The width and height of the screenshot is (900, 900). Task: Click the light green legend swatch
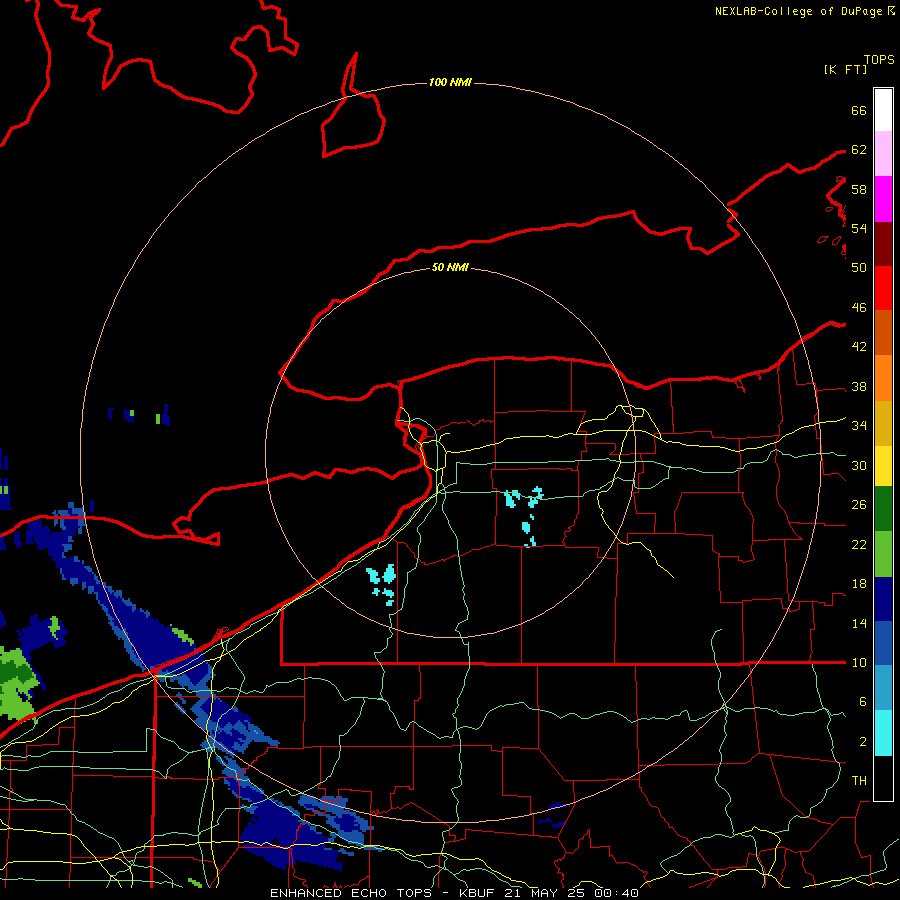pos(883,554)
